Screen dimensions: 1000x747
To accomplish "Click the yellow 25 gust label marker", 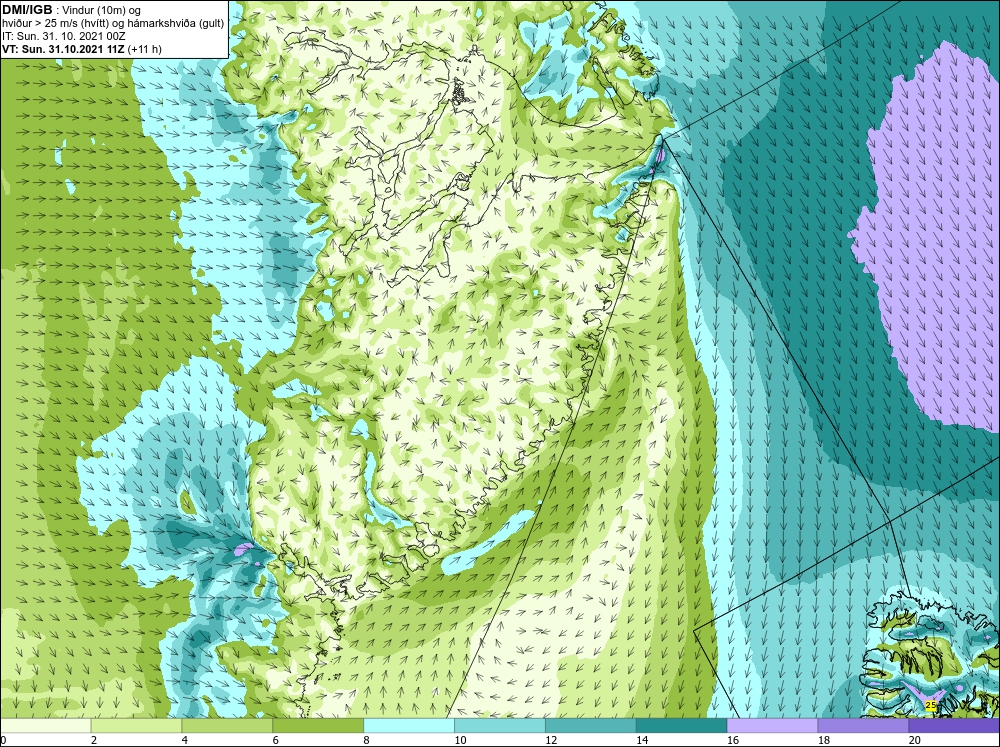I will (930, 705).
